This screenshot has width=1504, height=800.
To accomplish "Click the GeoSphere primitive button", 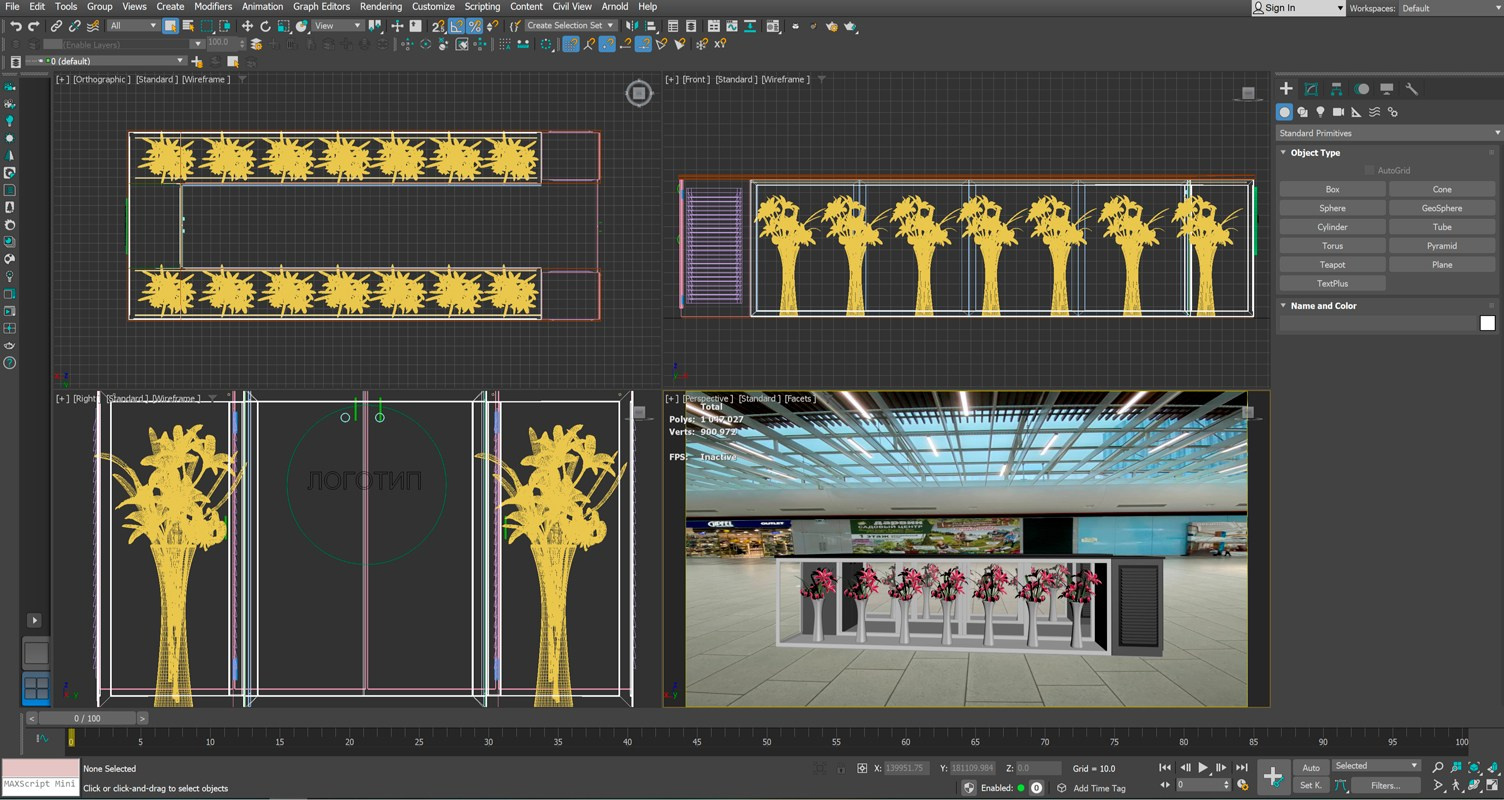I will (1441, 208).
